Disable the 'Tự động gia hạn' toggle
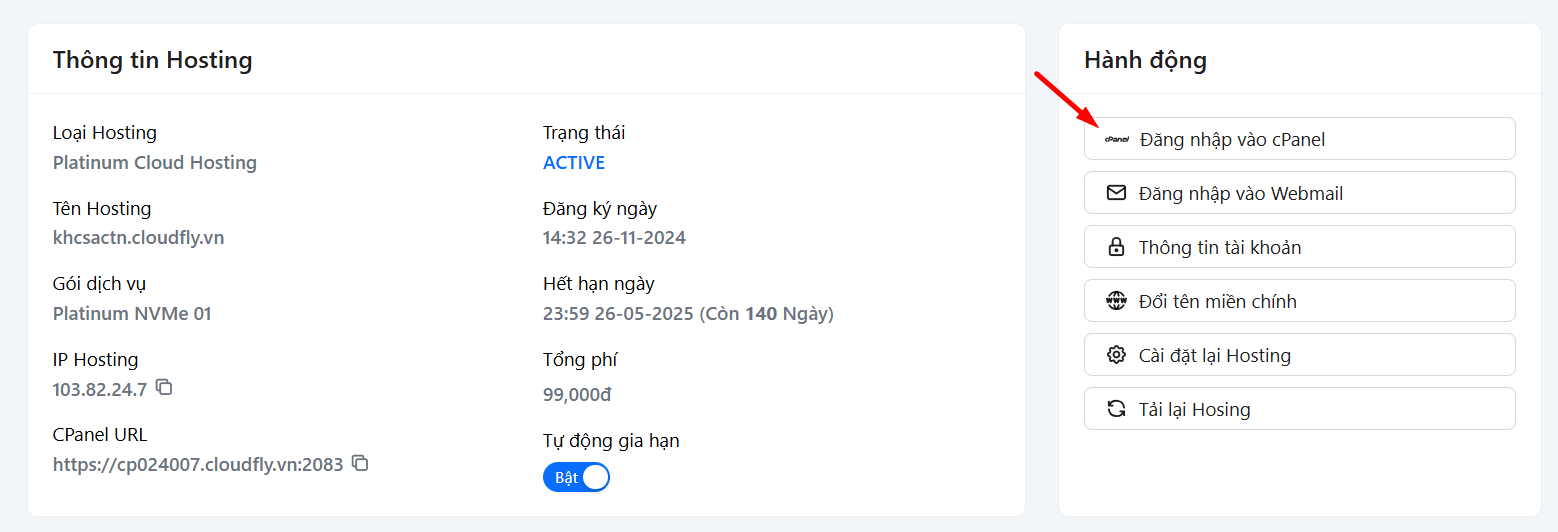The width and height of the screenshot is (1558, 532). click(x=576, y=477)
